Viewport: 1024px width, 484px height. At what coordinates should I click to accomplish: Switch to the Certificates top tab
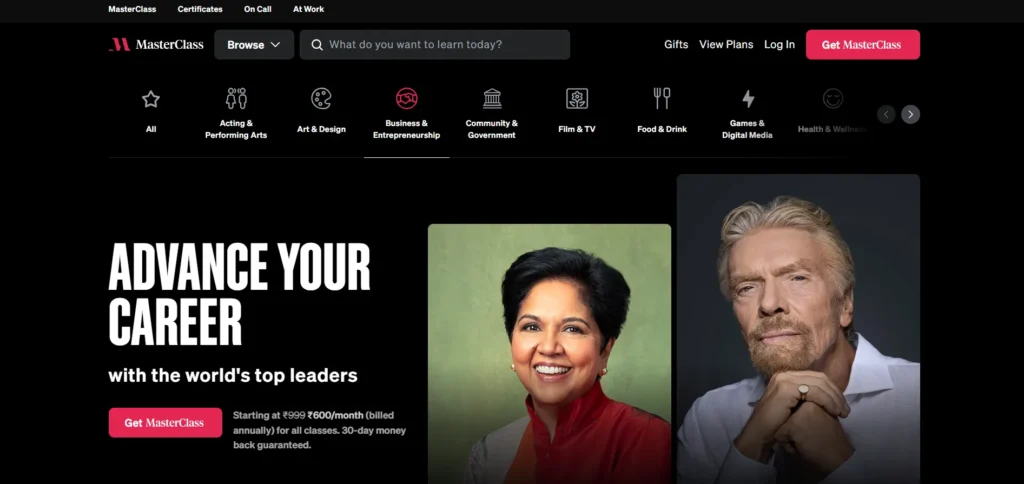[200, 9]
